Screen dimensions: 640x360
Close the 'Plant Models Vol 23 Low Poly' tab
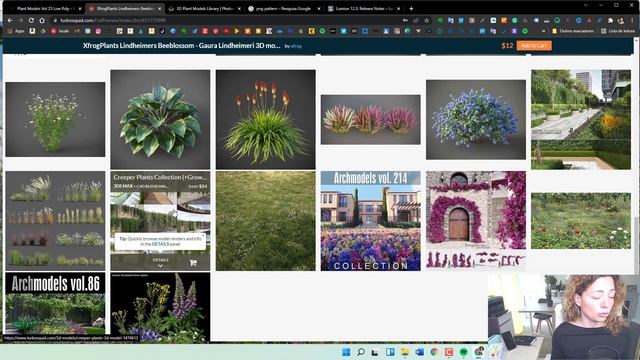point(80,9)
